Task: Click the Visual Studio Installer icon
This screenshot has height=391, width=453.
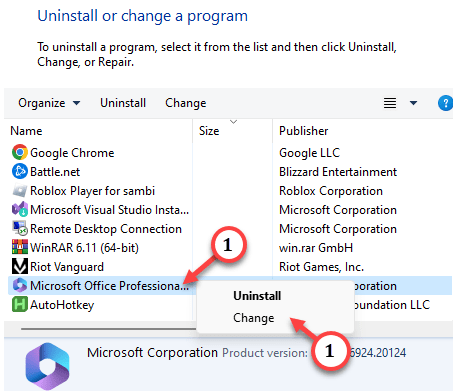Action: pyautogui.click(x=20, y=210)
